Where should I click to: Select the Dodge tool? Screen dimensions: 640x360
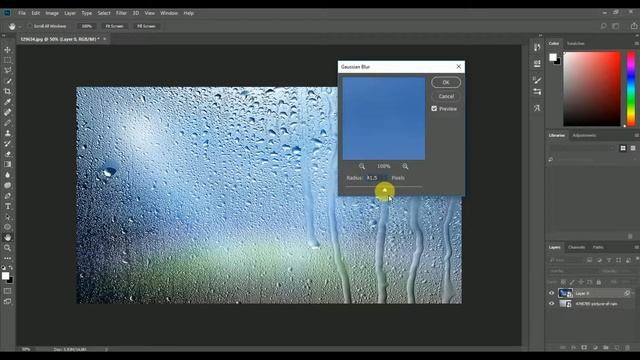click(8, 185)
